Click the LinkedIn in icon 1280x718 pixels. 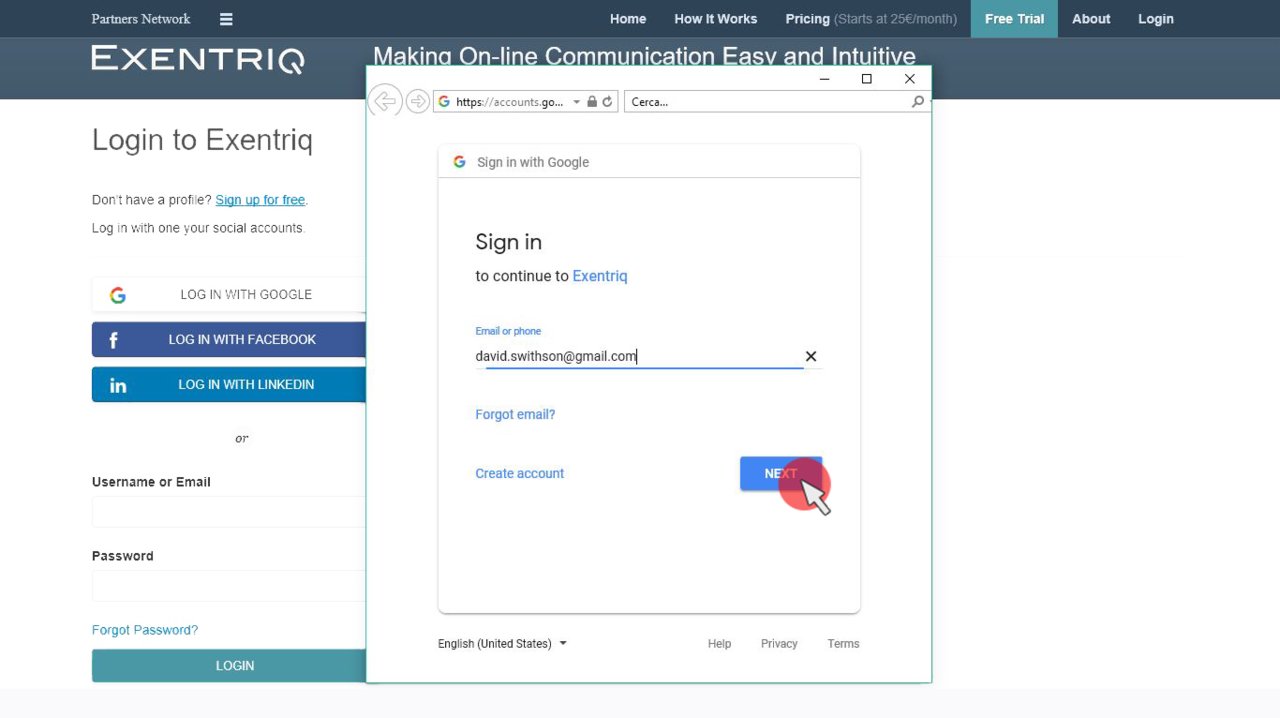click(x=118, y=385)
